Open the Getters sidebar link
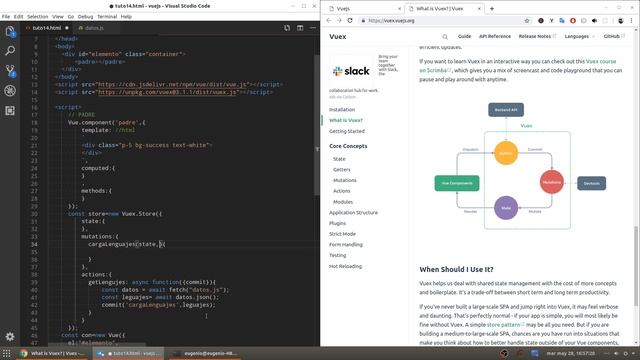Image resolution: width=640 pixels, height=360 pixels. [342, 169]
